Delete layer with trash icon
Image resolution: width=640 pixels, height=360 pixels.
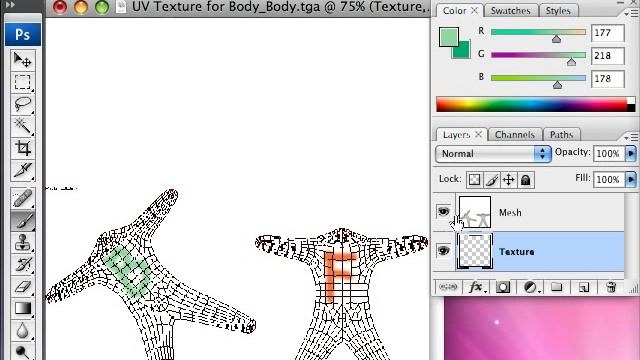pyautogui.click(x=611, y=287)
